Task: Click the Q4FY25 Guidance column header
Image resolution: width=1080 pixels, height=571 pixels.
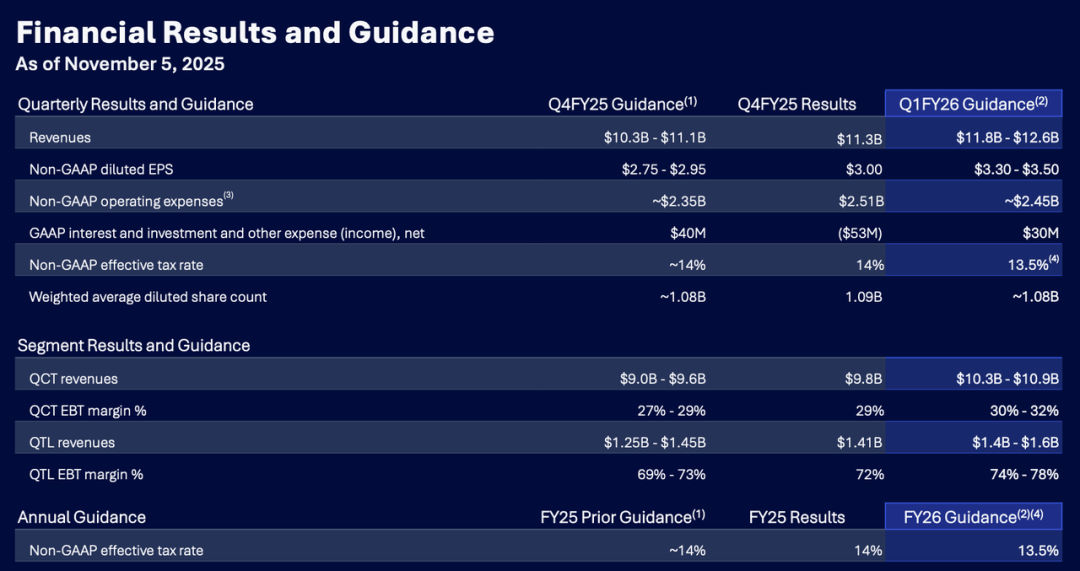Action: click(621, 104)
